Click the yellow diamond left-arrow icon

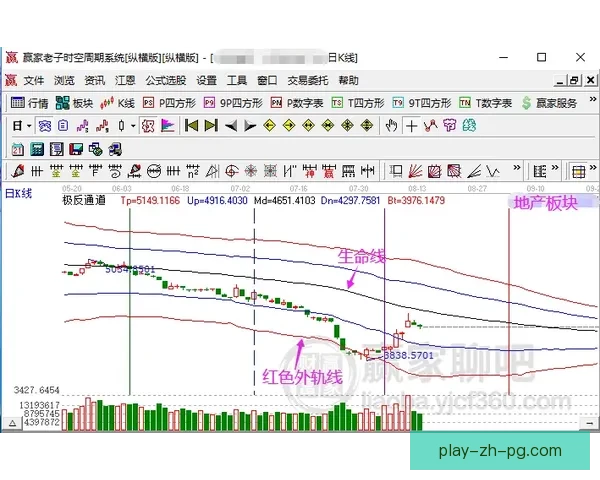click(270, 126)
